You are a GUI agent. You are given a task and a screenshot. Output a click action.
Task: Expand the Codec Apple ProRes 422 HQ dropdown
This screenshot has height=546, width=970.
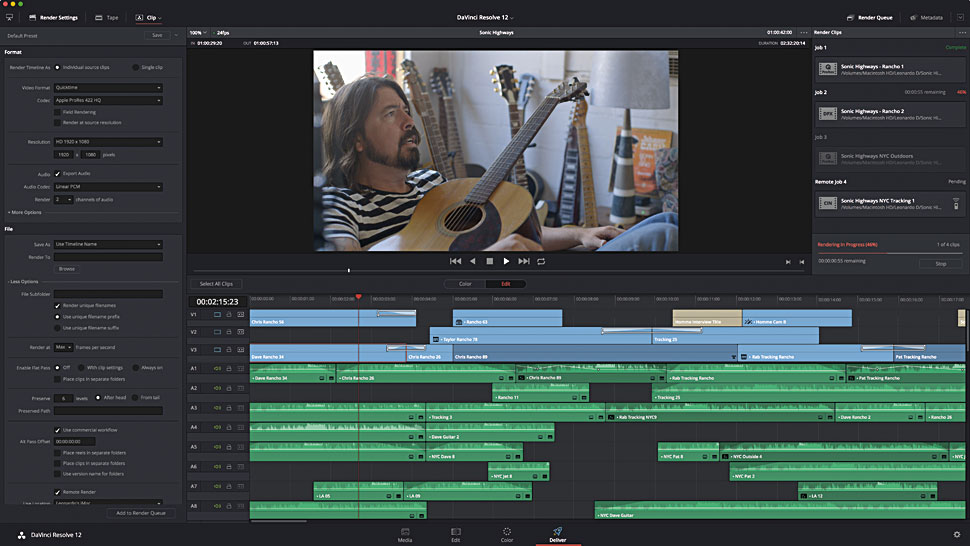coord(108,100)
